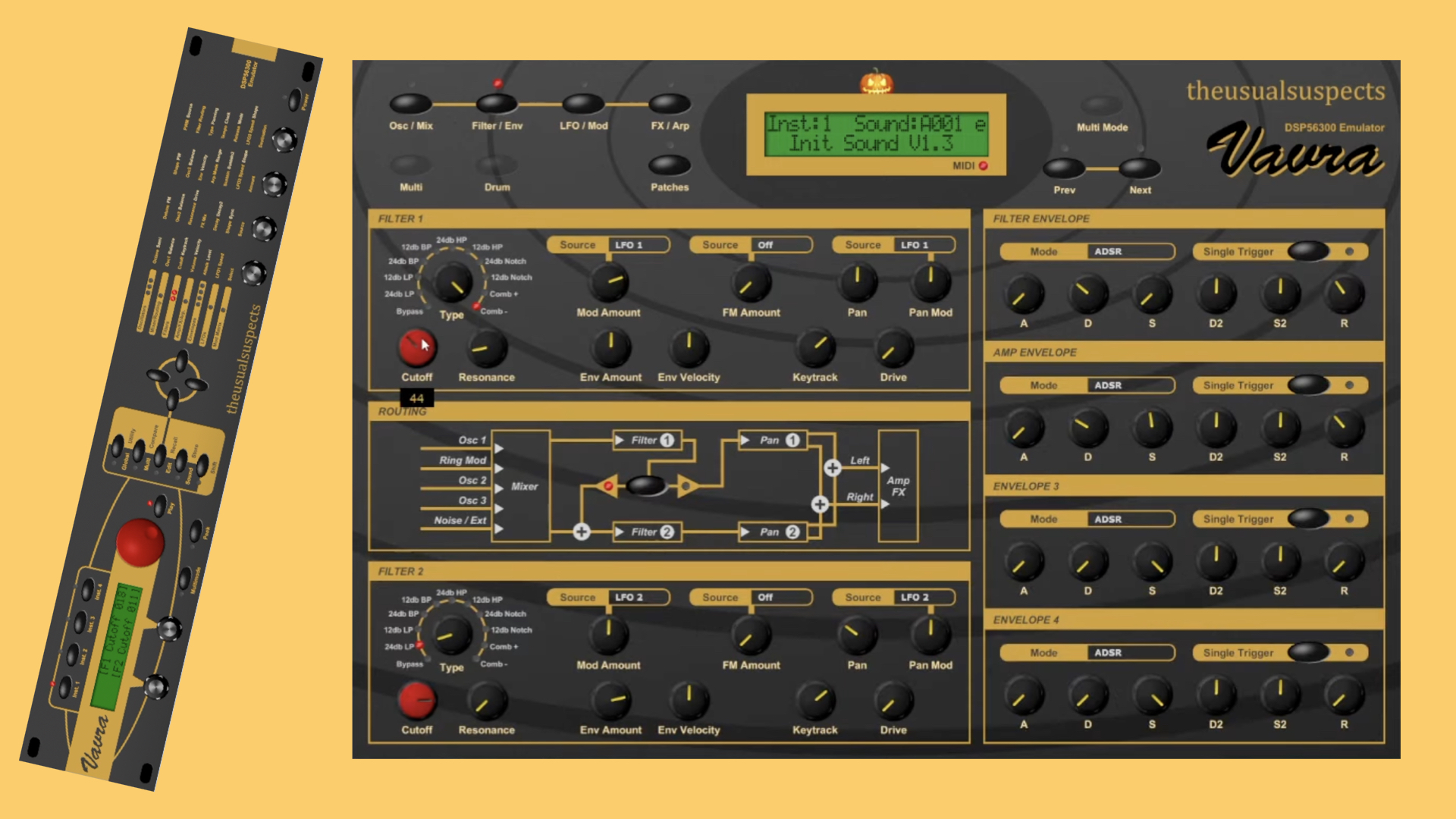Click the green LCD patch name display
The image size is (1456, 819).
(x=876, y=133)
